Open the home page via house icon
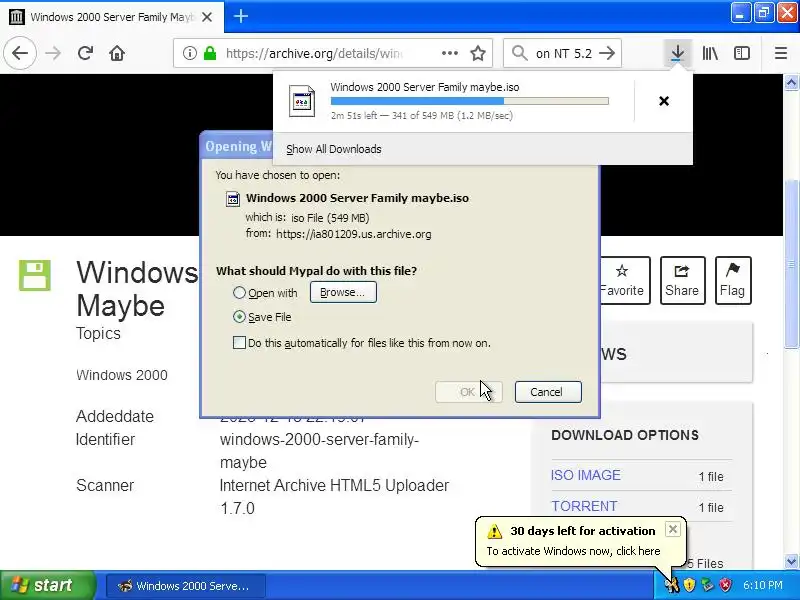This screenshot has width=800, height=600. tap(117, 53)
